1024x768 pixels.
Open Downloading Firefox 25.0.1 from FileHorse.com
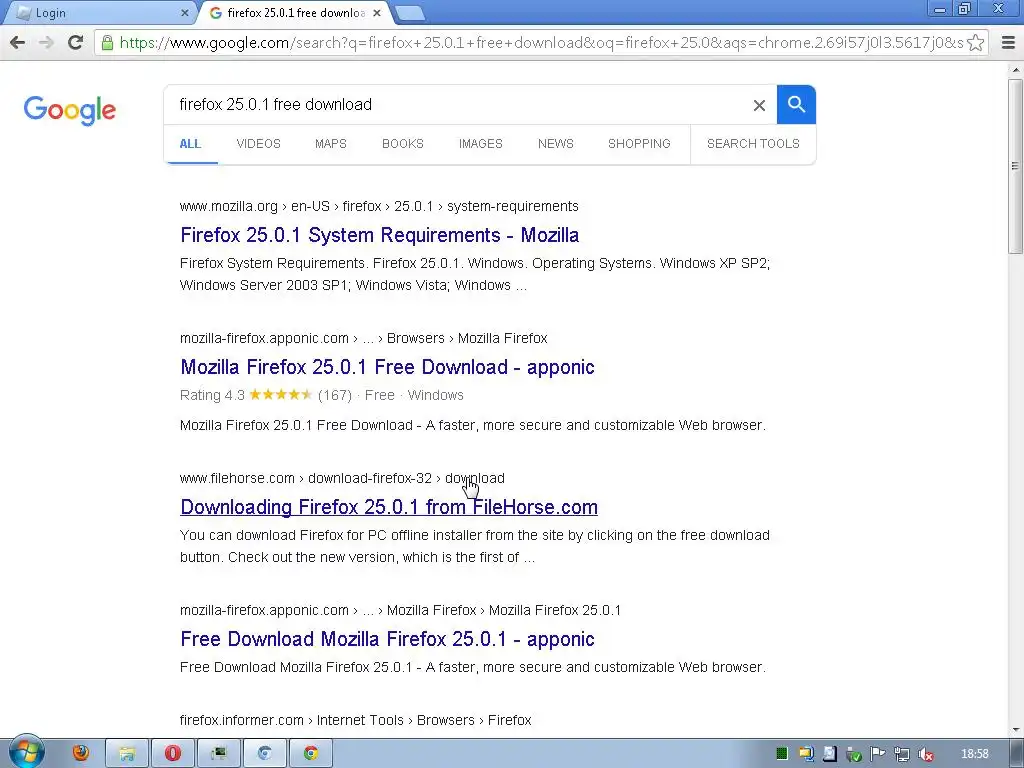point(389,507)
